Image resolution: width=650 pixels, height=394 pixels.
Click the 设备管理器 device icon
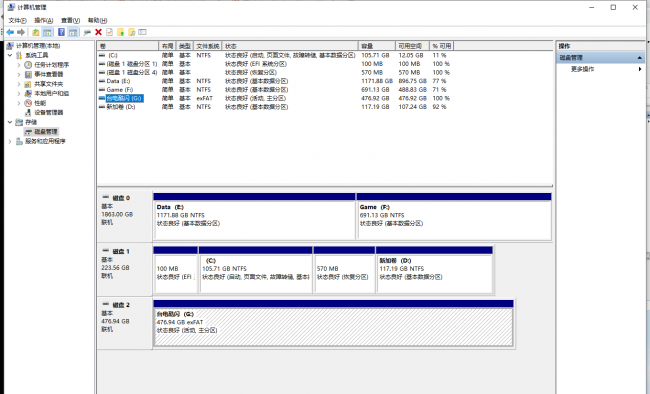point(28,112)
